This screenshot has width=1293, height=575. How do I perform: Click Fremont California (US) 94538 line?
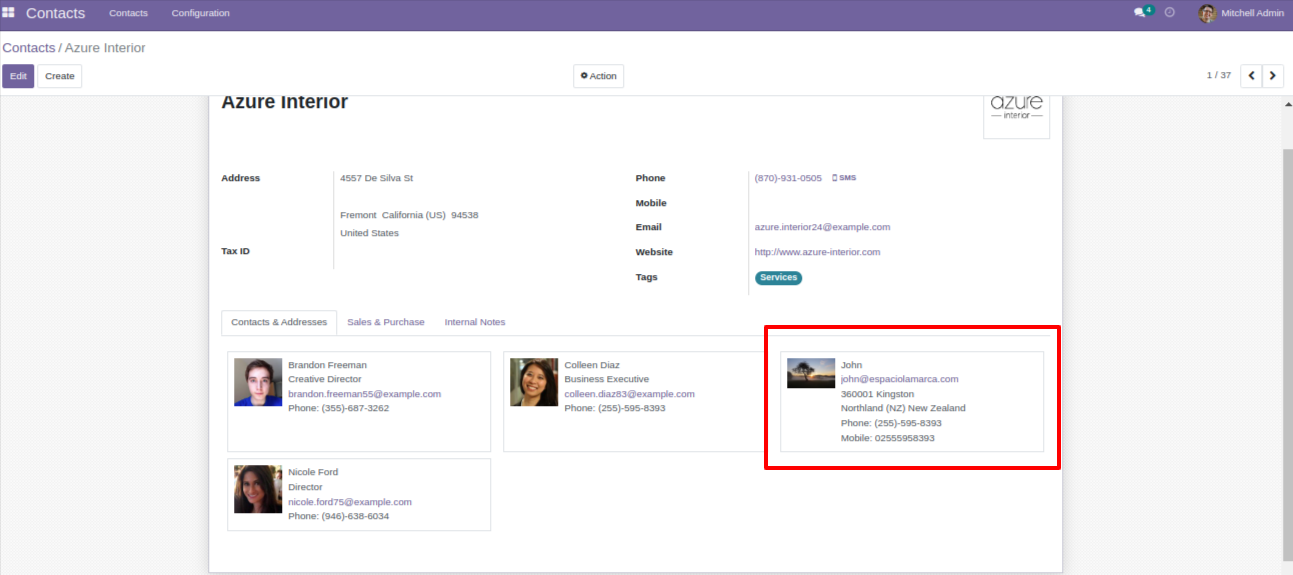(x=409, y=215)
